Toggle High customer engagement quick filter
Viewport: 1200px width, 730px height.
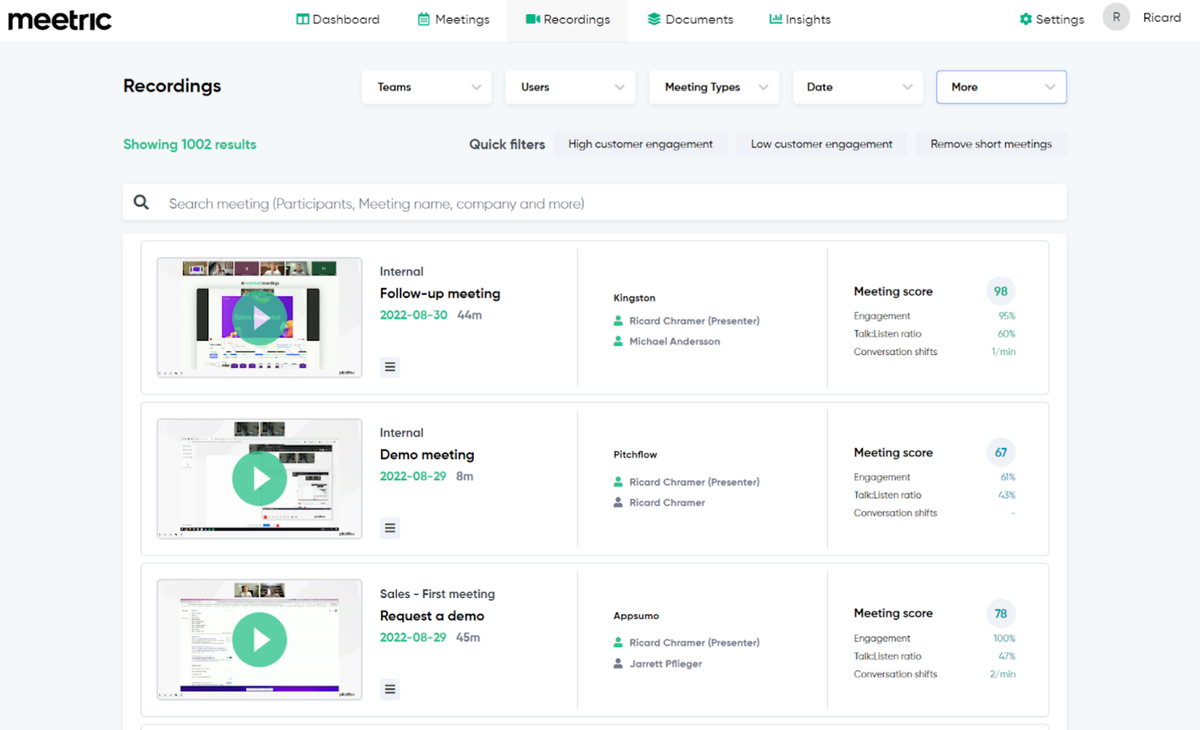click(x=640, y=144)
